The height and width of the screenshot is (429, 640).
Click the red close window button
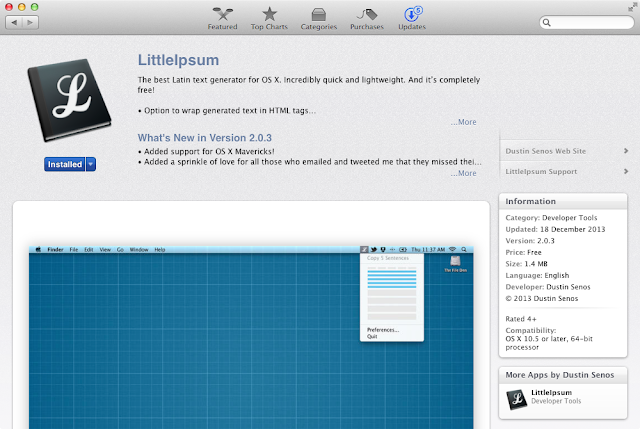(x=9, y=7)
